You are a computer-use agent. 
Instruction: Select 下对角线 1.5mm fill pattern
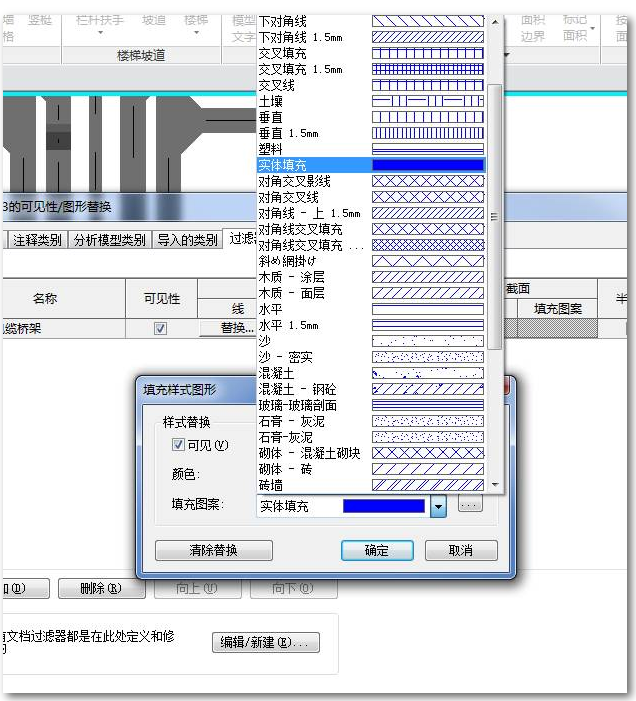tap(371, 37)
